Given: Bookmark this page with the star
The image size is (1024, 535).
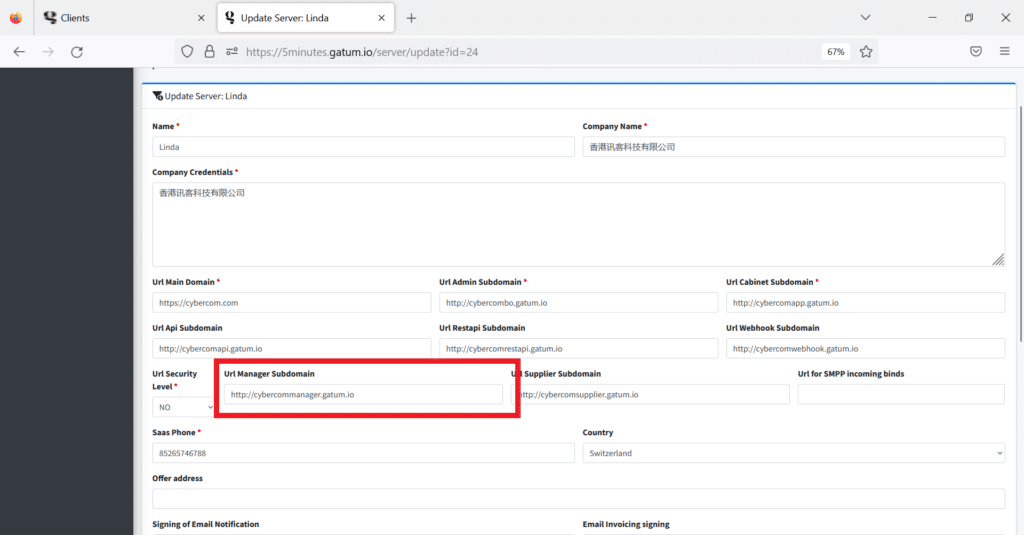Looking at the screenshot, I should [x=866, y=52].
